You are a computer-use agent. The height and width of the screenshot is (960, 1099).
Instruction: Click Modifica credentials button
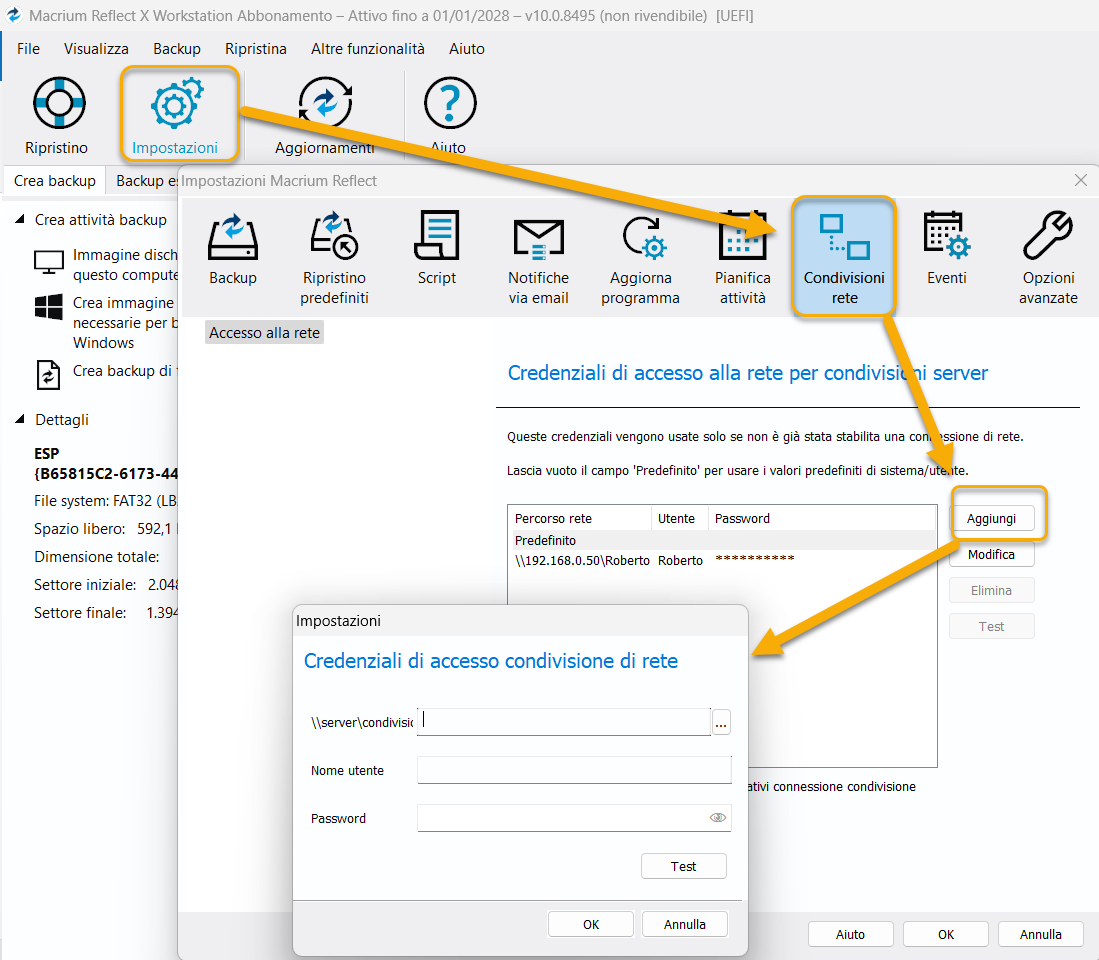(x=991, y=554)
